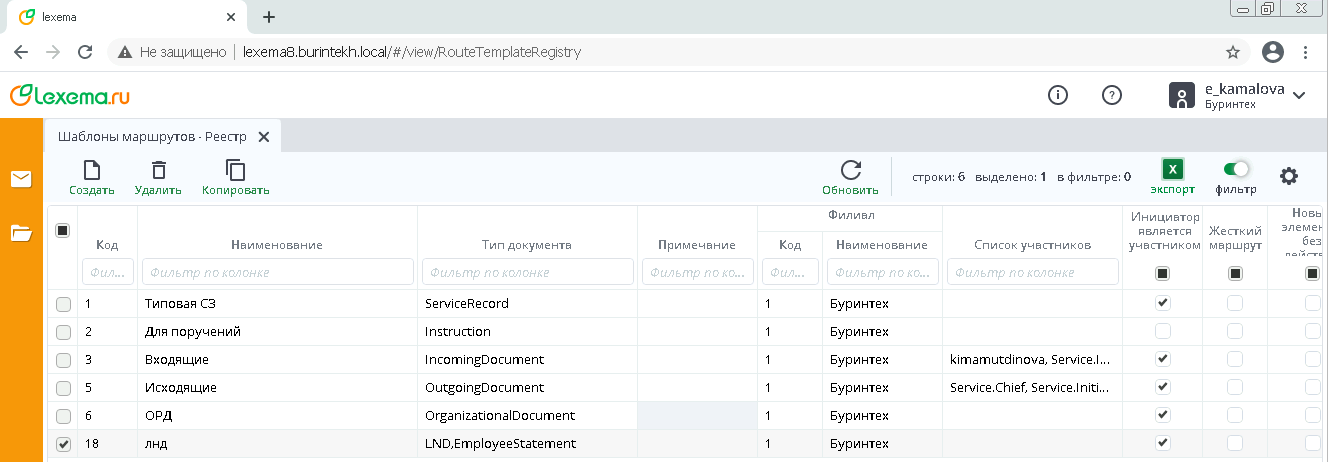This screenshot has height=462, width=1328.
Task: Open the mail envelope icon in sidebar
Action: (21, 179)
